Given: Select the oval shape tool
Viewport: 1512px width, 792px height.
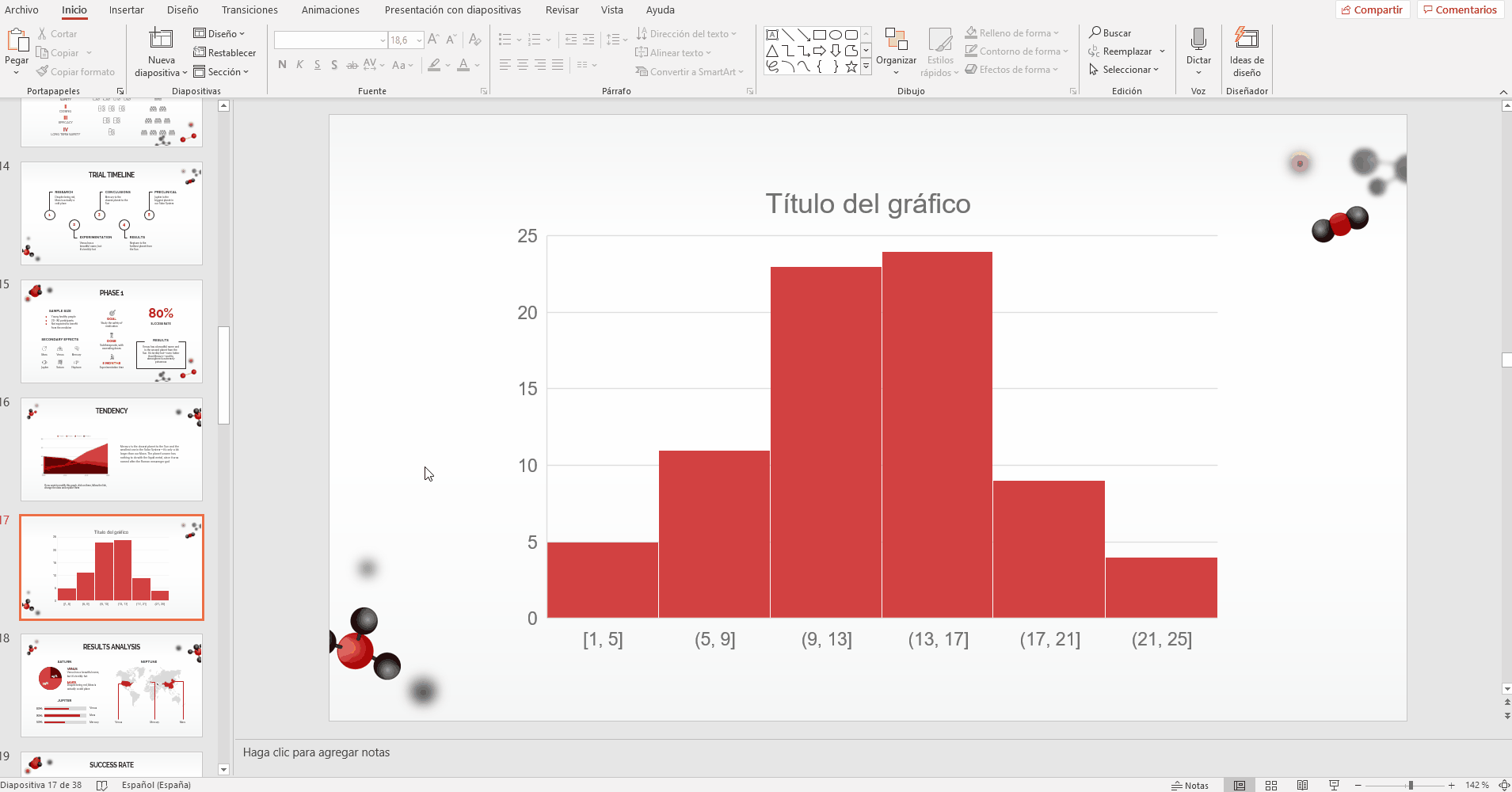Looking at the screenshot, I should pos(835,35).
